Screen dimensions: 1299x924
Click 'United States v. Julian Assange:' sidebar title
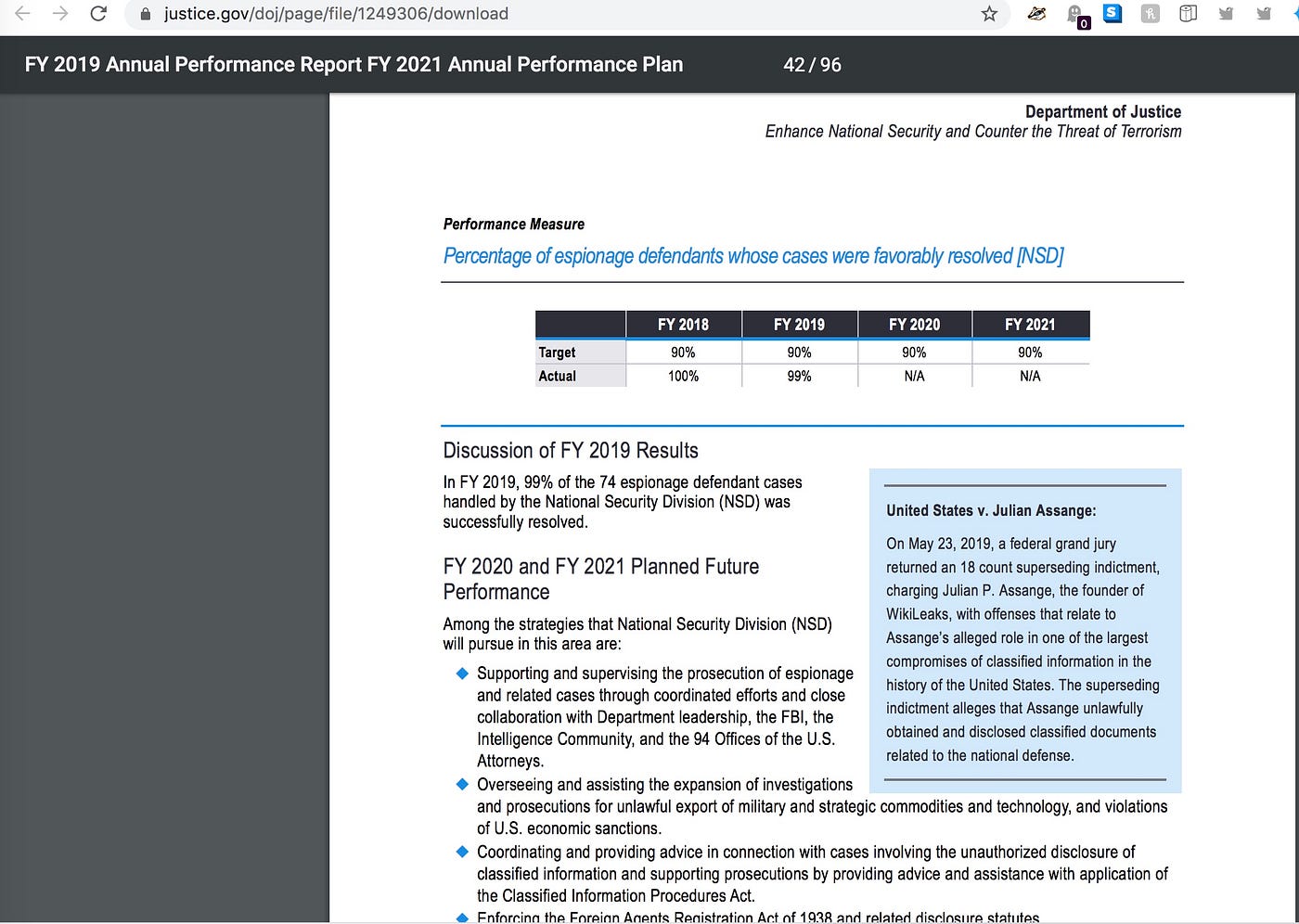point(991,510)
